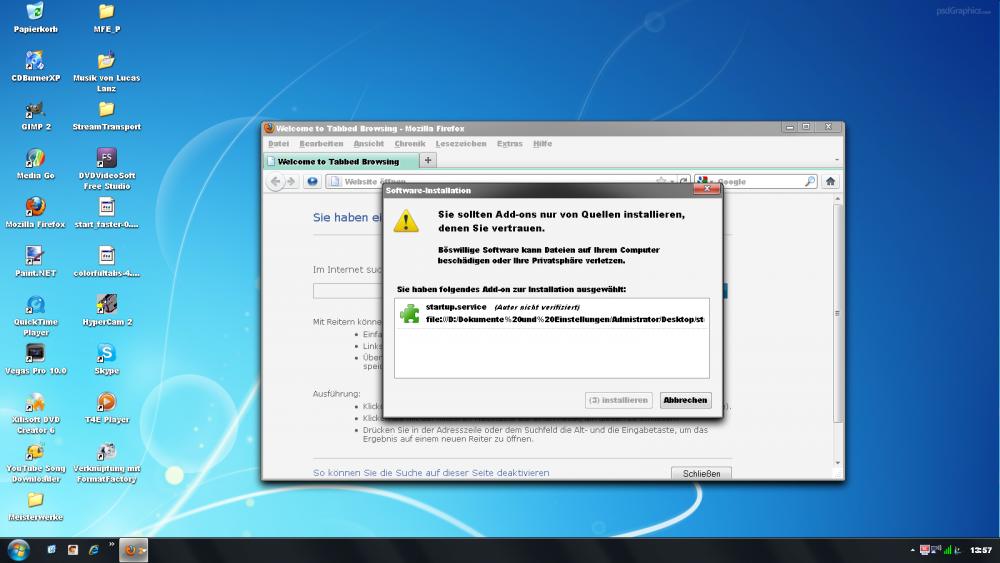The width and height of the screenshot is (1000, 563).
Task: Open the Papierkorb recycle bin icon
Action: tap(35, 17)
